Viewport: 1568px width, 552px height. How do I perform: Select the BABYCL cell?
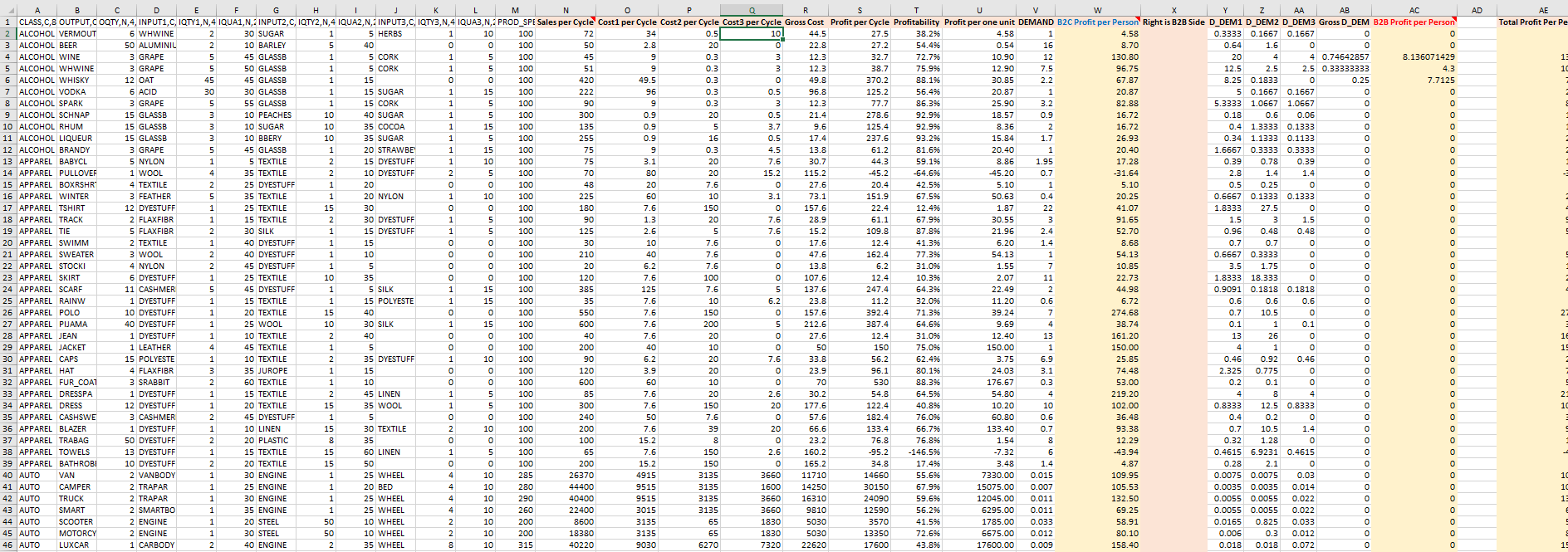point(77,162)
